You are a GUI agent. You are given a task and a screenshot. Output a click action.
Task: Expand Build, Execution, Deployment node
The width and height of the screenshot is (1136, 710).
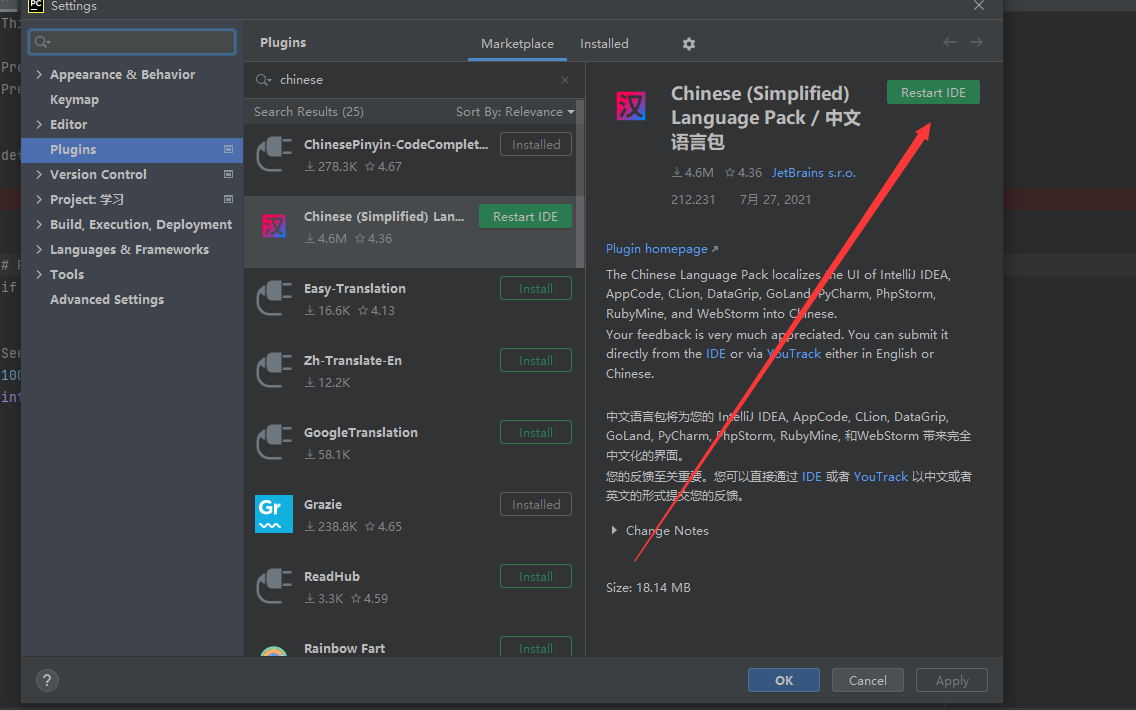tap(39, 224)
